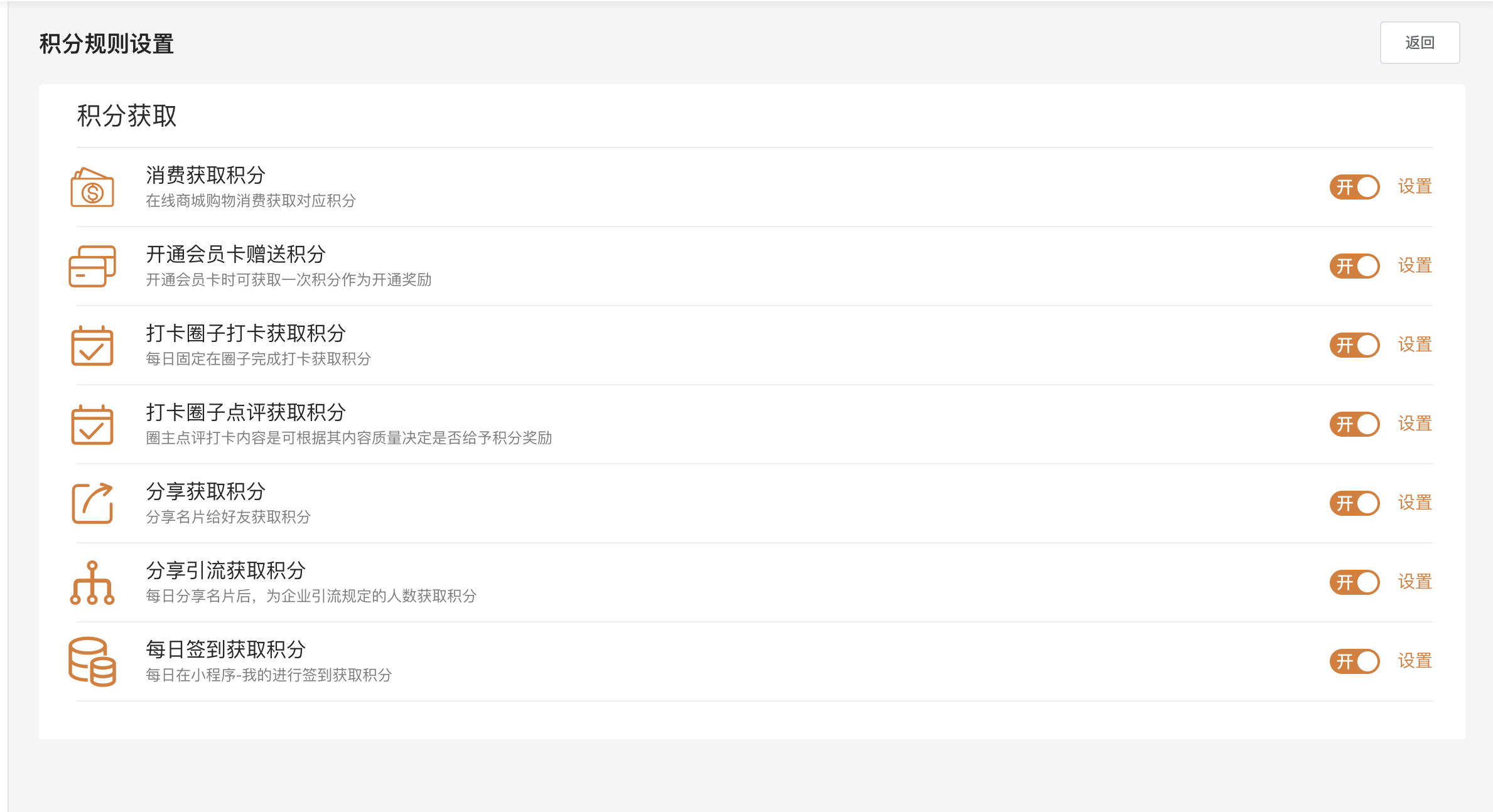
Task: Click the calendar check icon for 打卡圈子打卡获取积分
Action: click(x=92, y=345)
